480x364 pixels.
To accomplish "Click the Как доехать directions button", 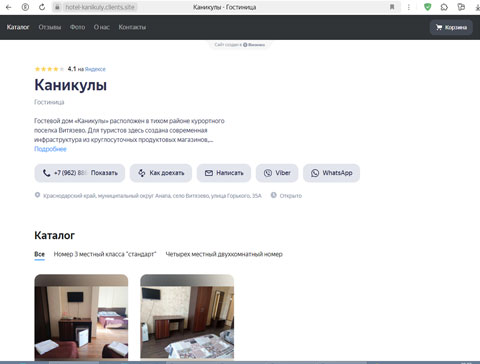I will (x=161, y=173).
